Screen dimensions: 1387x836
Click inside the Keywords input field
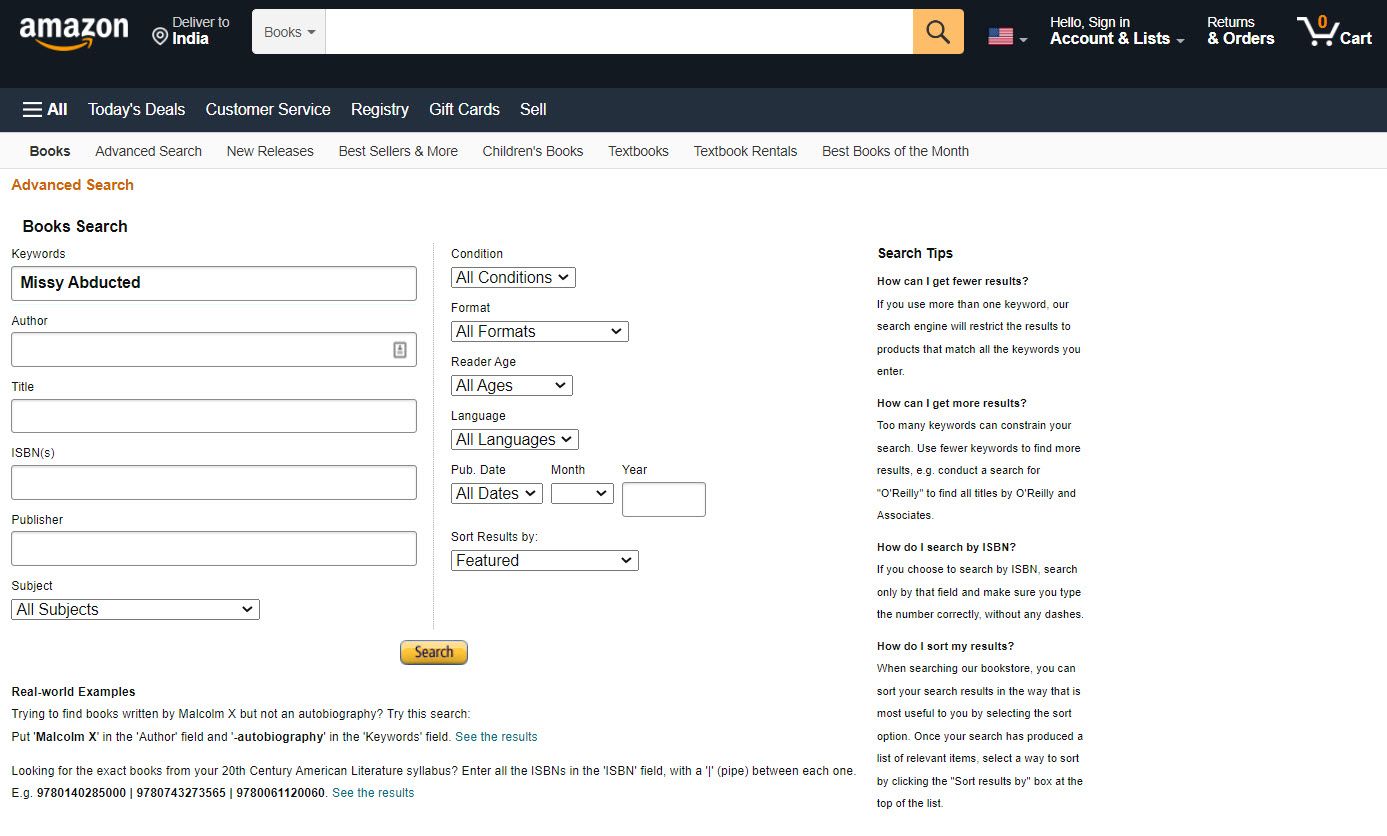coord(213,283)
